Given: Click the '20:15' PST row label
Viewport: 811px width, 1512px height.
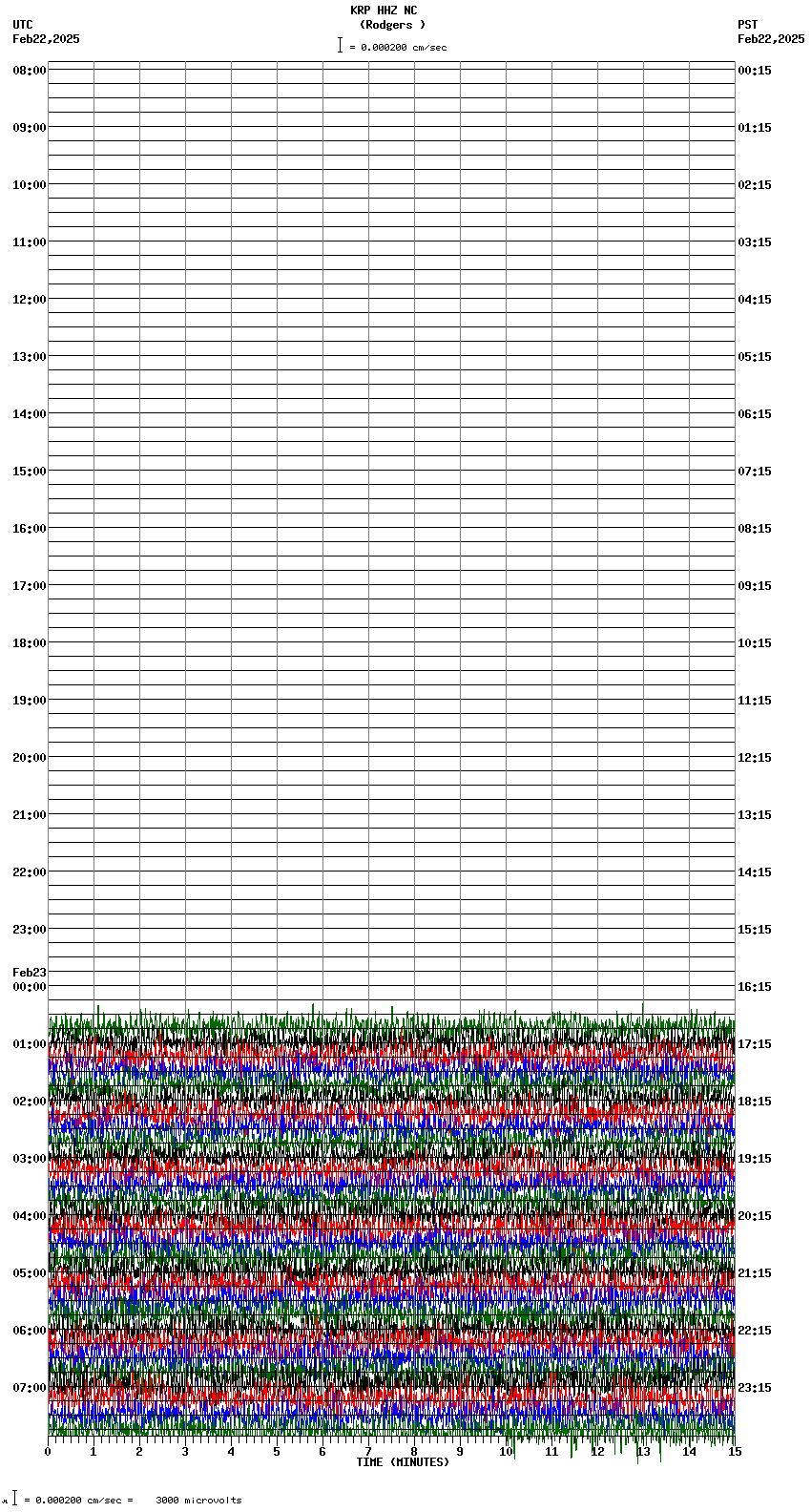Looking at the screenshot, I should coord(755,1216).
